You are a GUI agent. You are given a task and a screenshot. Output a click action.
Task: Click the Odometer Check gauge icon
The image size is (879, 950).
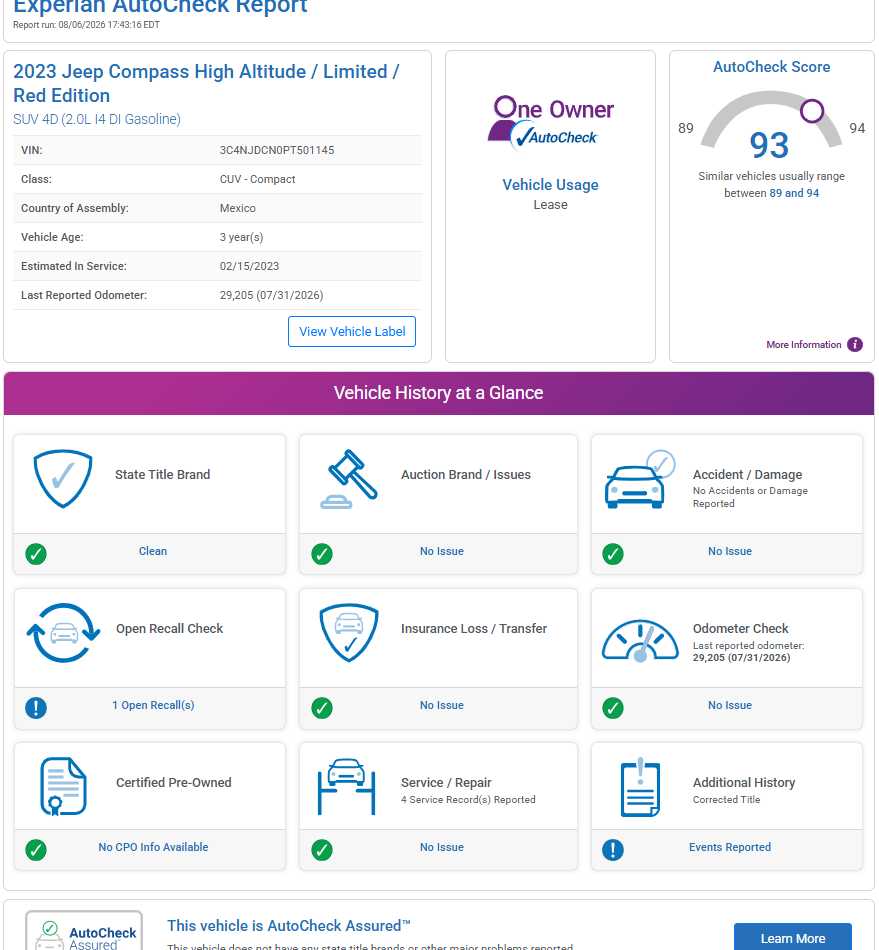[640, 639]
